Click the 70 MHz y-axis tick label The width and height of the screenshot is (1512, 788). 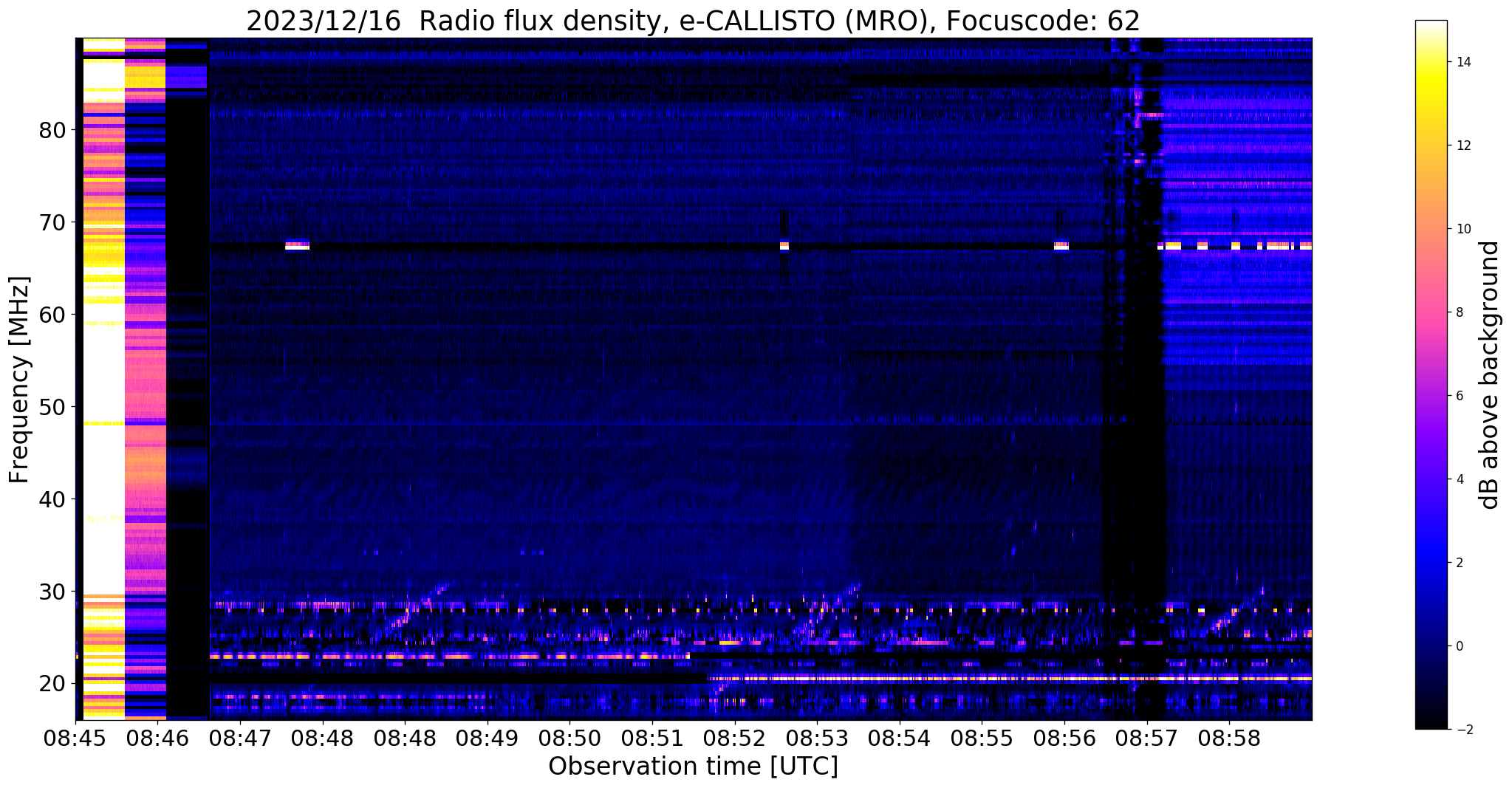(x=52, y=222)
